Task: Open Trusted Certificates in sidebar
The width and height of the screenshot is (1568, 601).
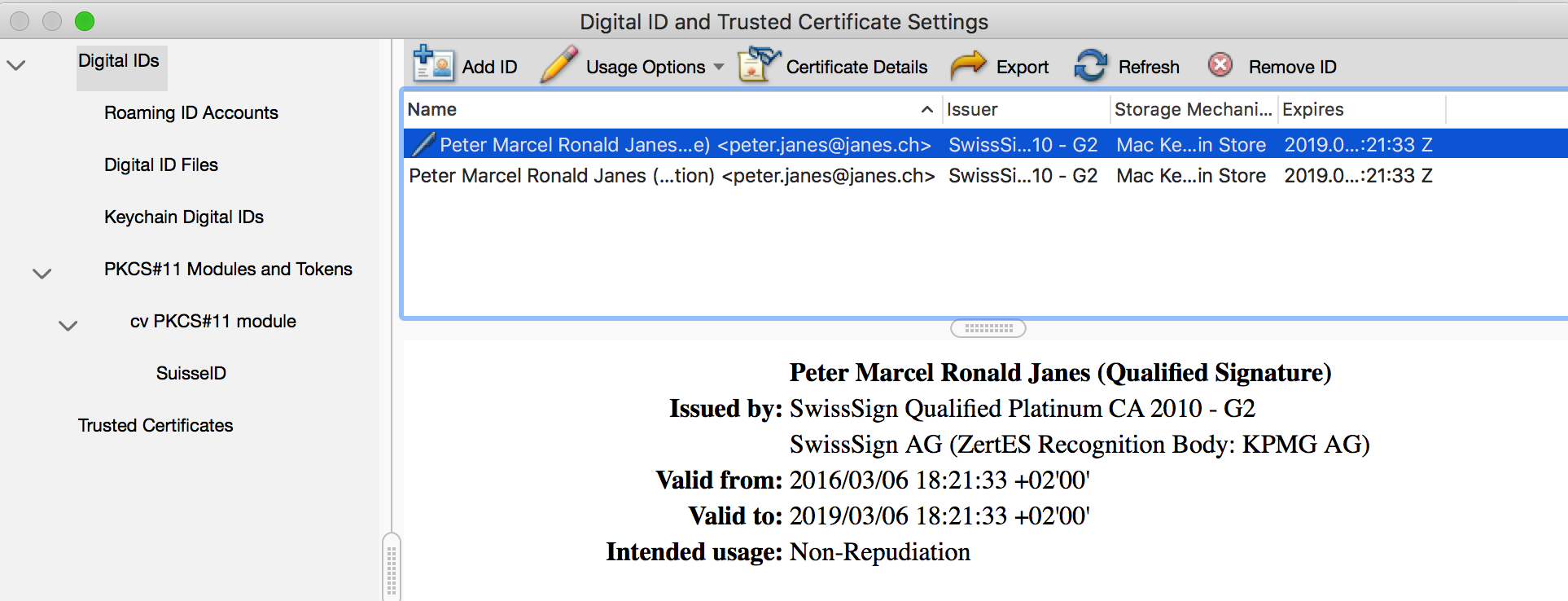Action: click(155, 426)
